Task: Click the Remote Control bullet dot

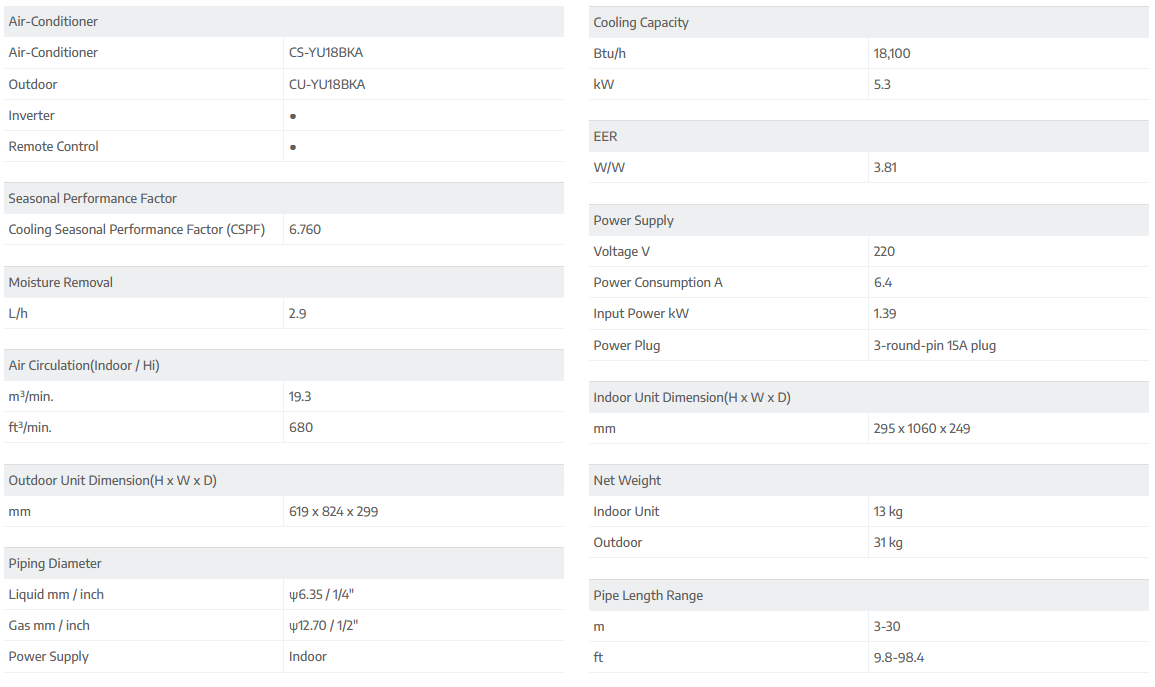Action: pos(293,147)
